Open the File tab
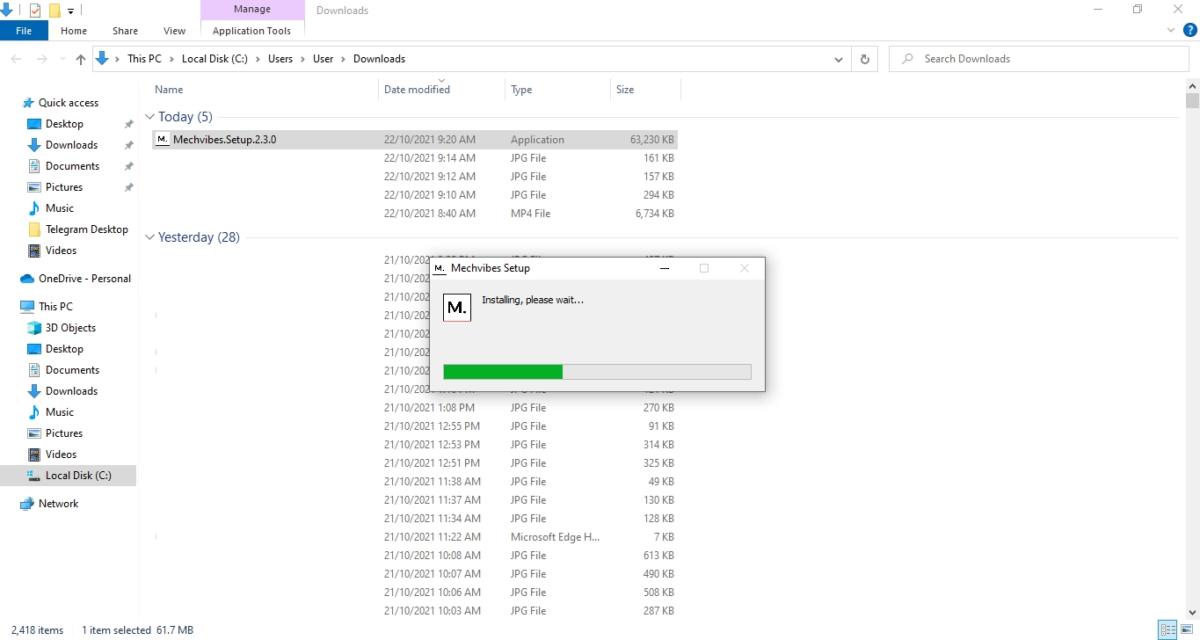The height and width of the screenshot is (640, 1200). [x=24, y=31]
